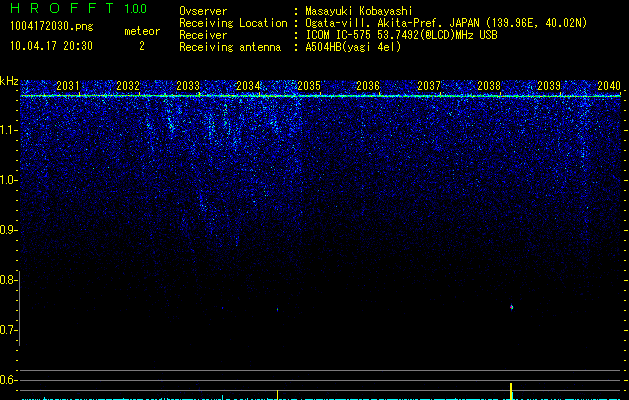Click time marker 2036
Screen dimensions: 629x400
[368, 86]
